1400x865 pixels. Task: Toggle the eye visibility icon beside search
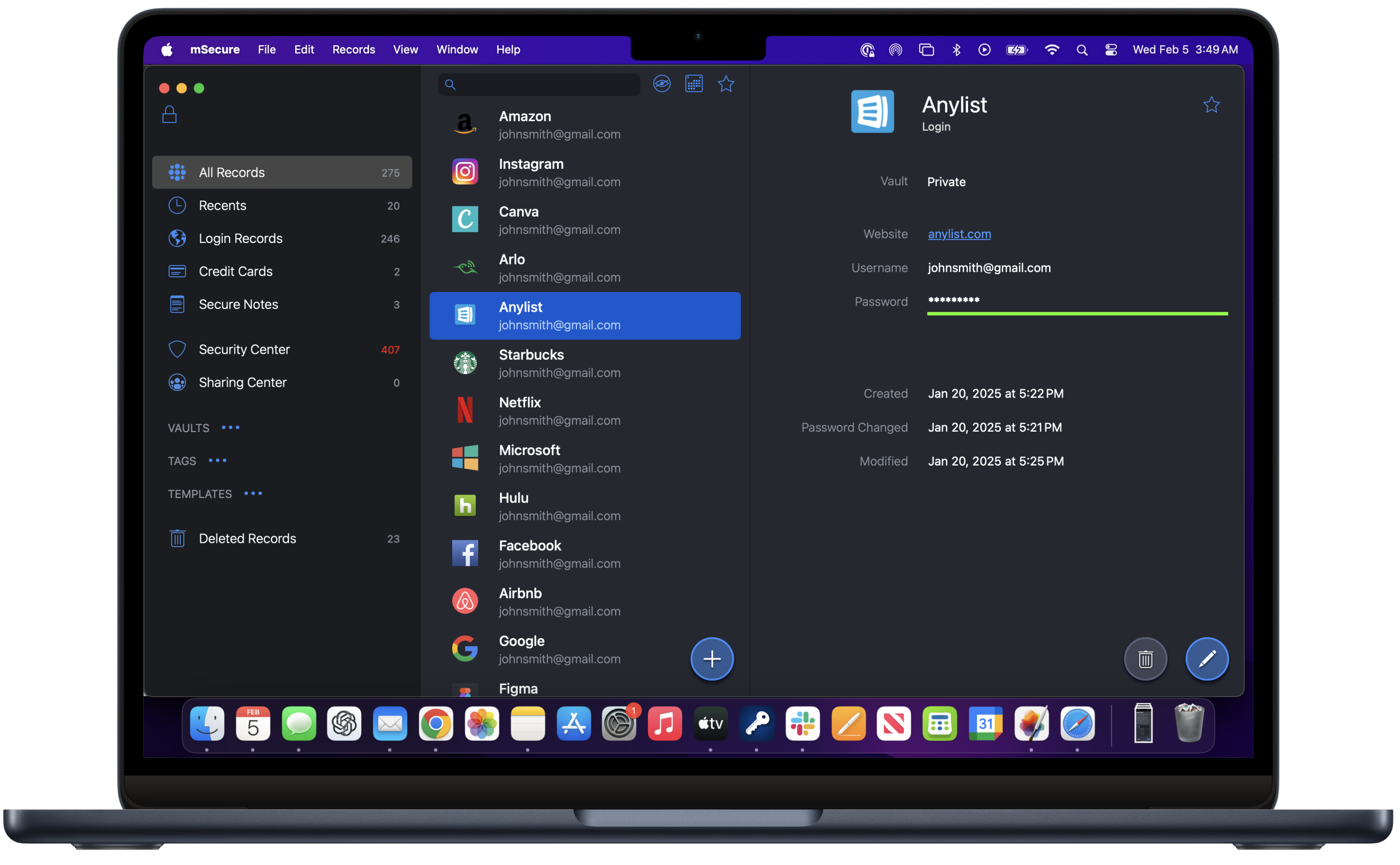point(662,84)
